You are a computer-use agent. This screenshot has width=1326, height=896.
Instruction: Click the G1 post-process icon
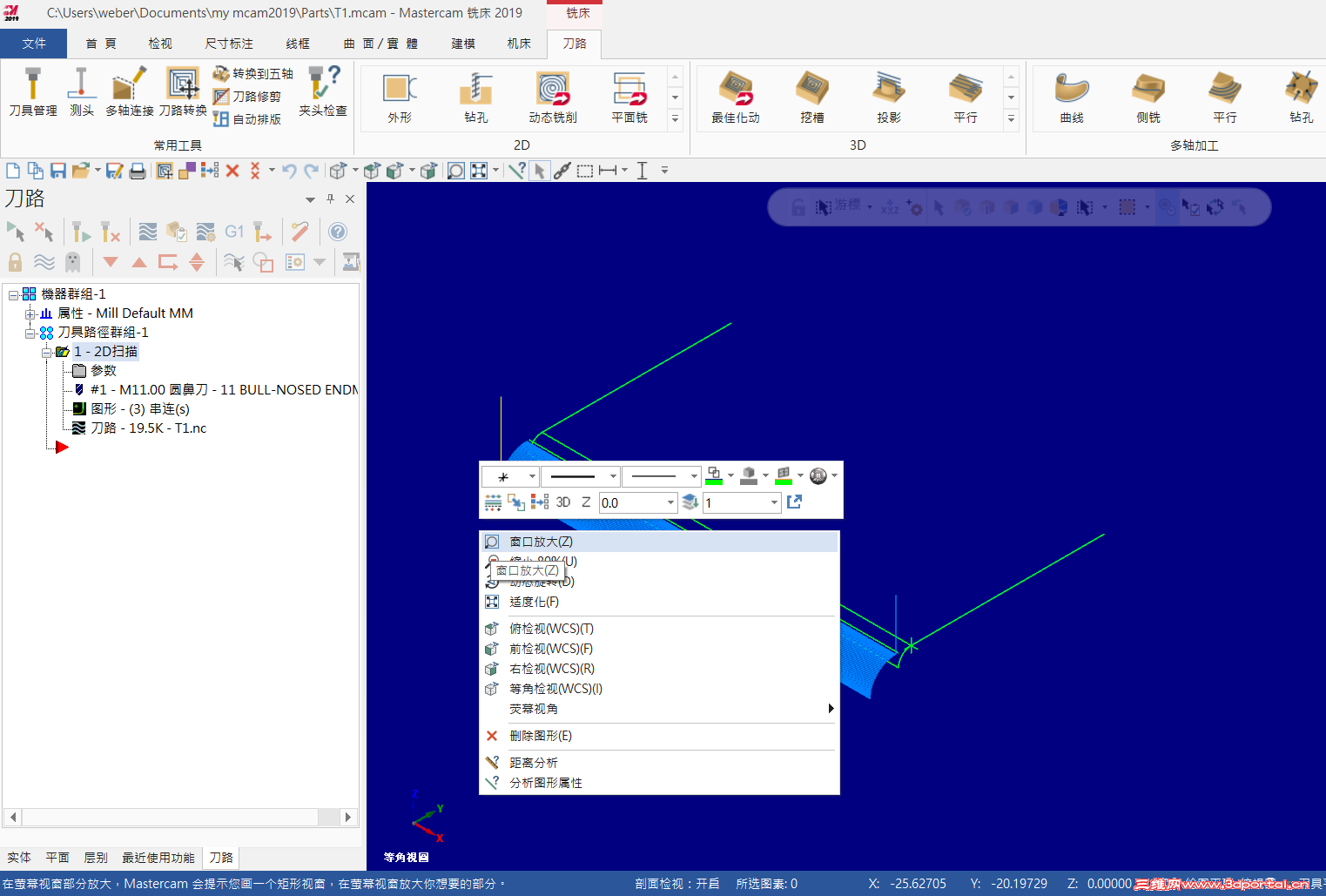point(234,232)
